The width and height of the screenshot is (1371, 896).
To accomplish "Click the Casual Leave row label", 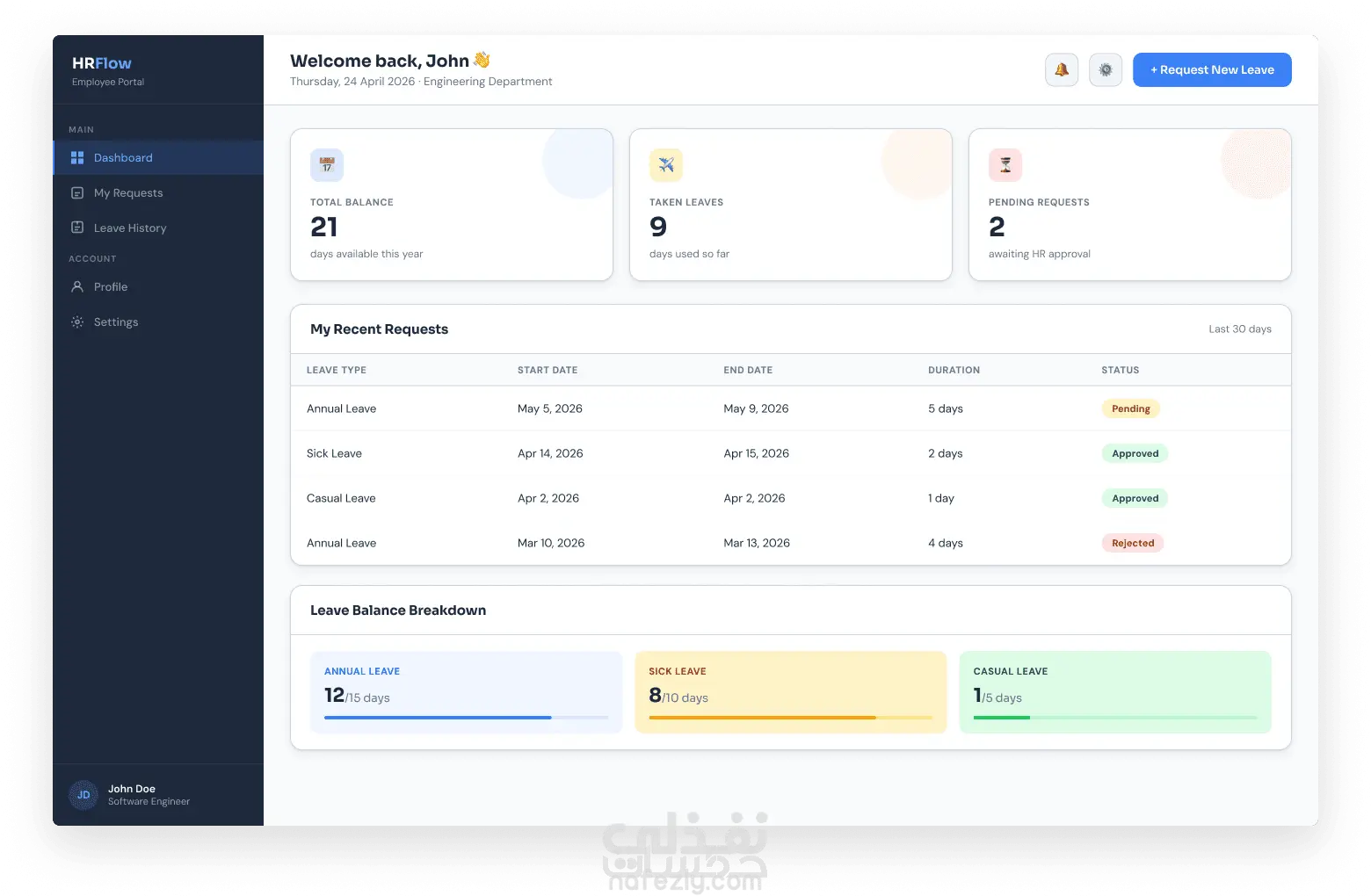I will [341, 498].
